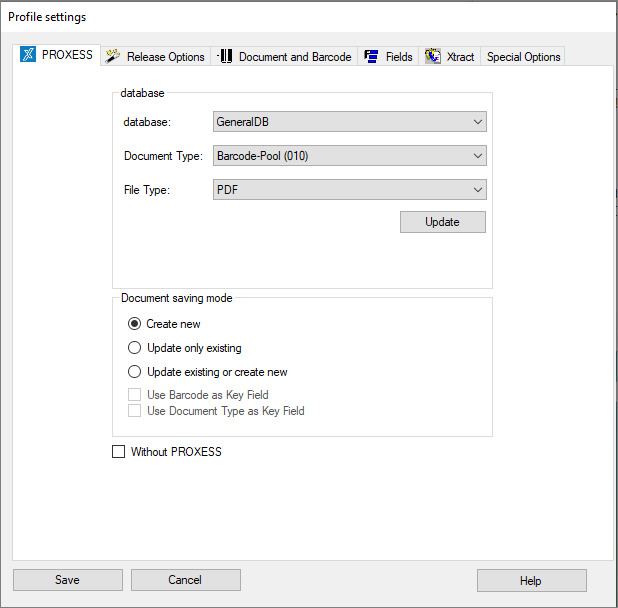
Task: Click the PROXESS X logo icon
Action: click(28, 54)
